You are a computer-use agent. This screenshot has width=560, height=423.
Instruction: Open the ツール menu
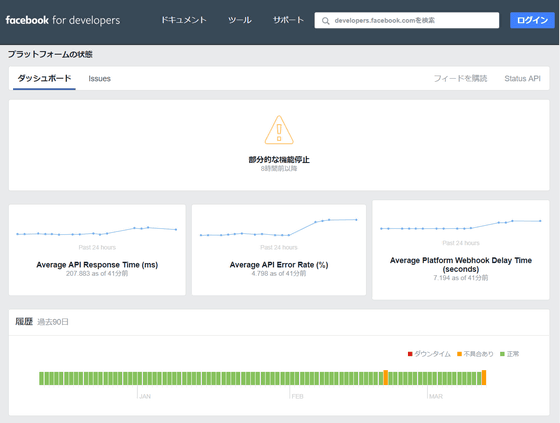click(x=240, y=20)
